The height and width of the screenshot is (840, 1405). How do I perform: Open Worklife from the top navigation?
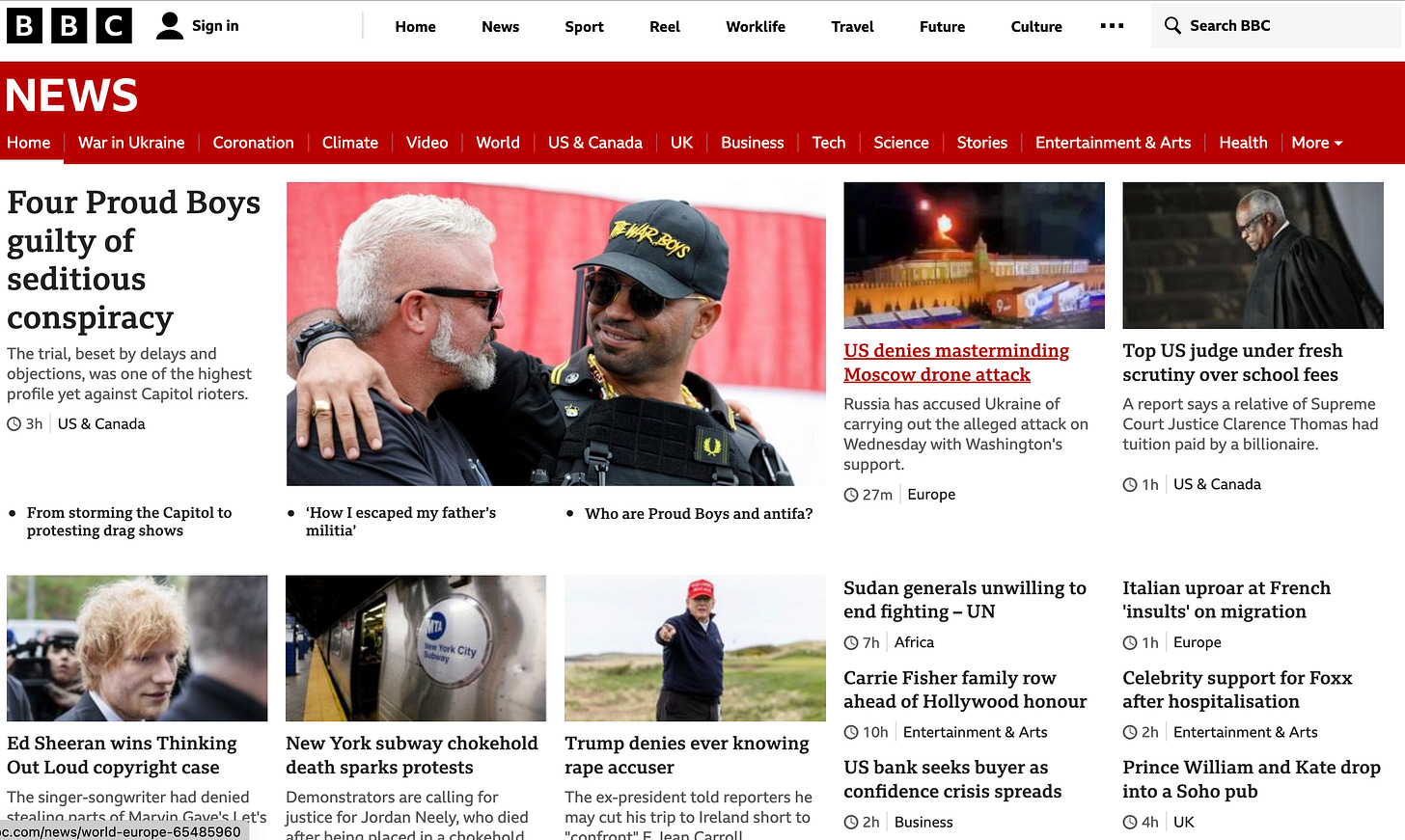[x=756, y=27]
